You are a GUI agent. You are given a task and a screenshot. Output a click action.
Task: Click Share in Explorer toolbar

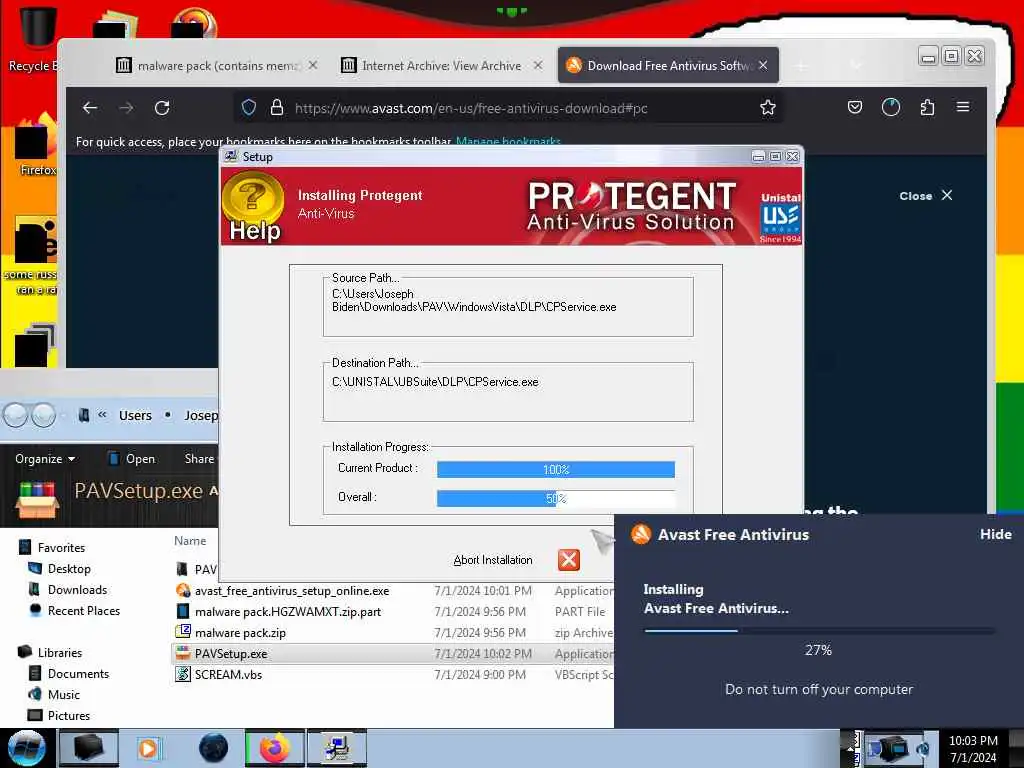(199, 459)
